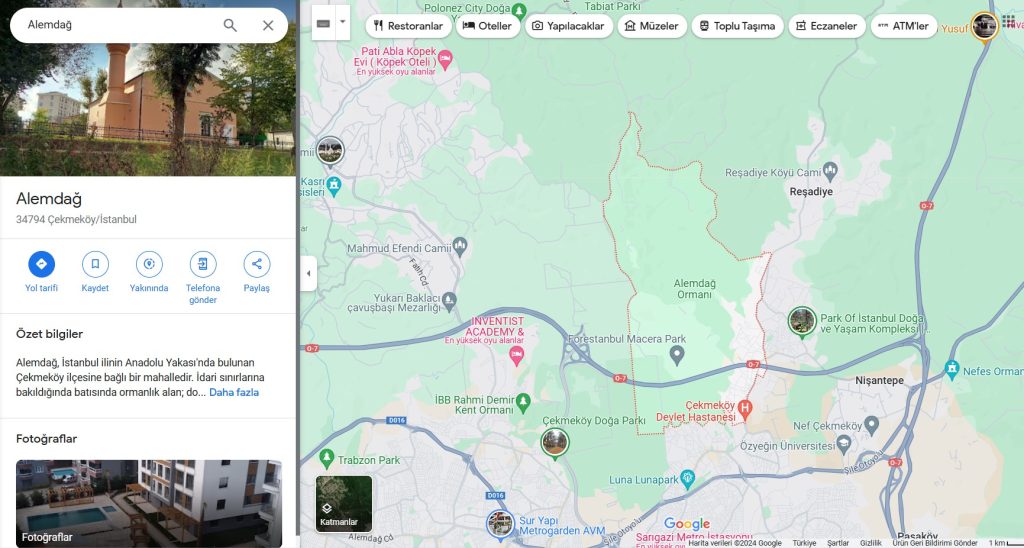
Task: Collapse the side panel arrow
Action: point(309,274)
